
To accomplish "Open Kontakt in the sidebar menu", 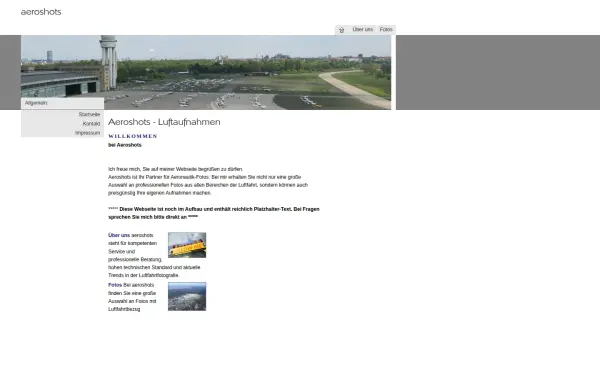I will 91,124.
